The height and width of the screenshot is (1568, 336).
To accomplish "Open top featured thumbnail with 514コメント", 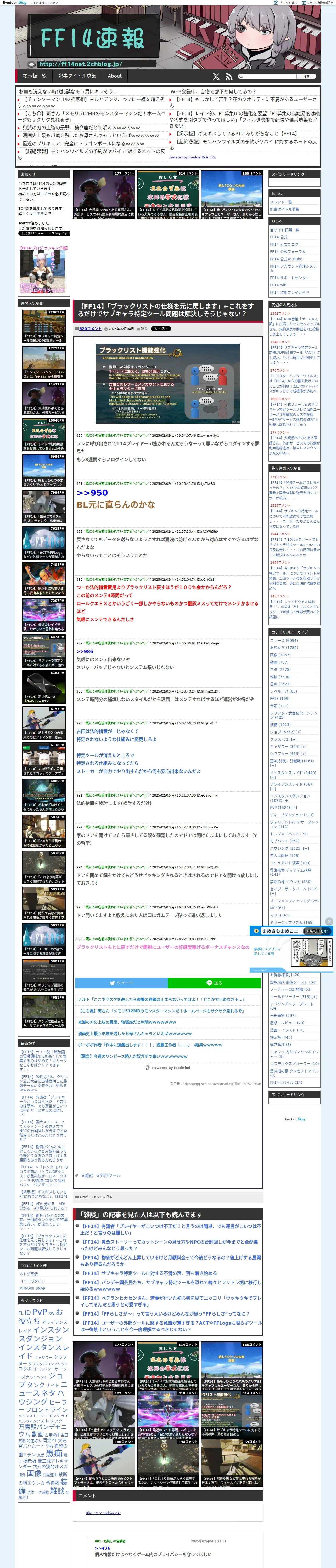I will coord(168,195).
